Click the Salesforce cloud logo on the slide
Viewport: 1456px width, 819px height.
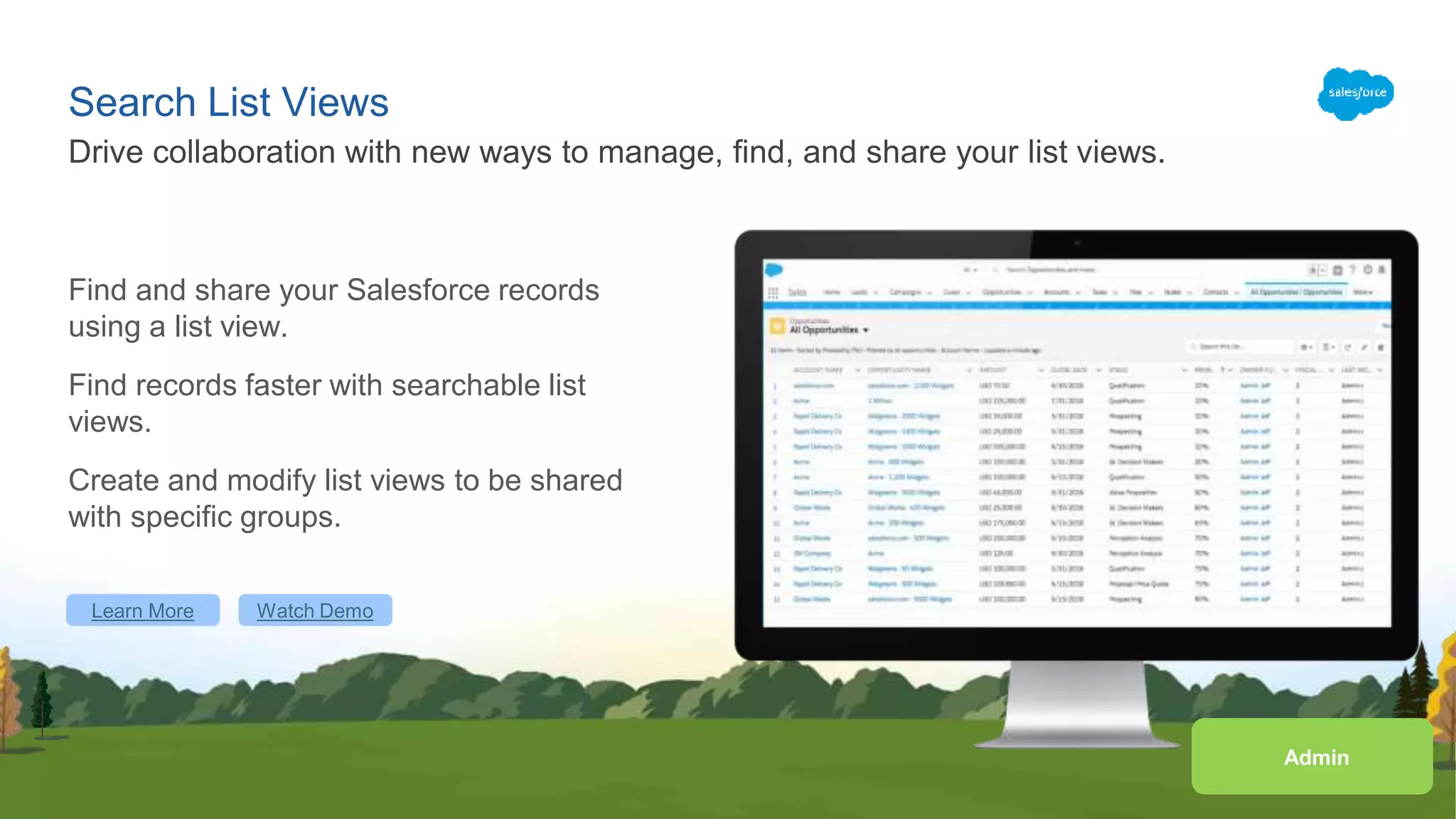(x=1356, y=93)
